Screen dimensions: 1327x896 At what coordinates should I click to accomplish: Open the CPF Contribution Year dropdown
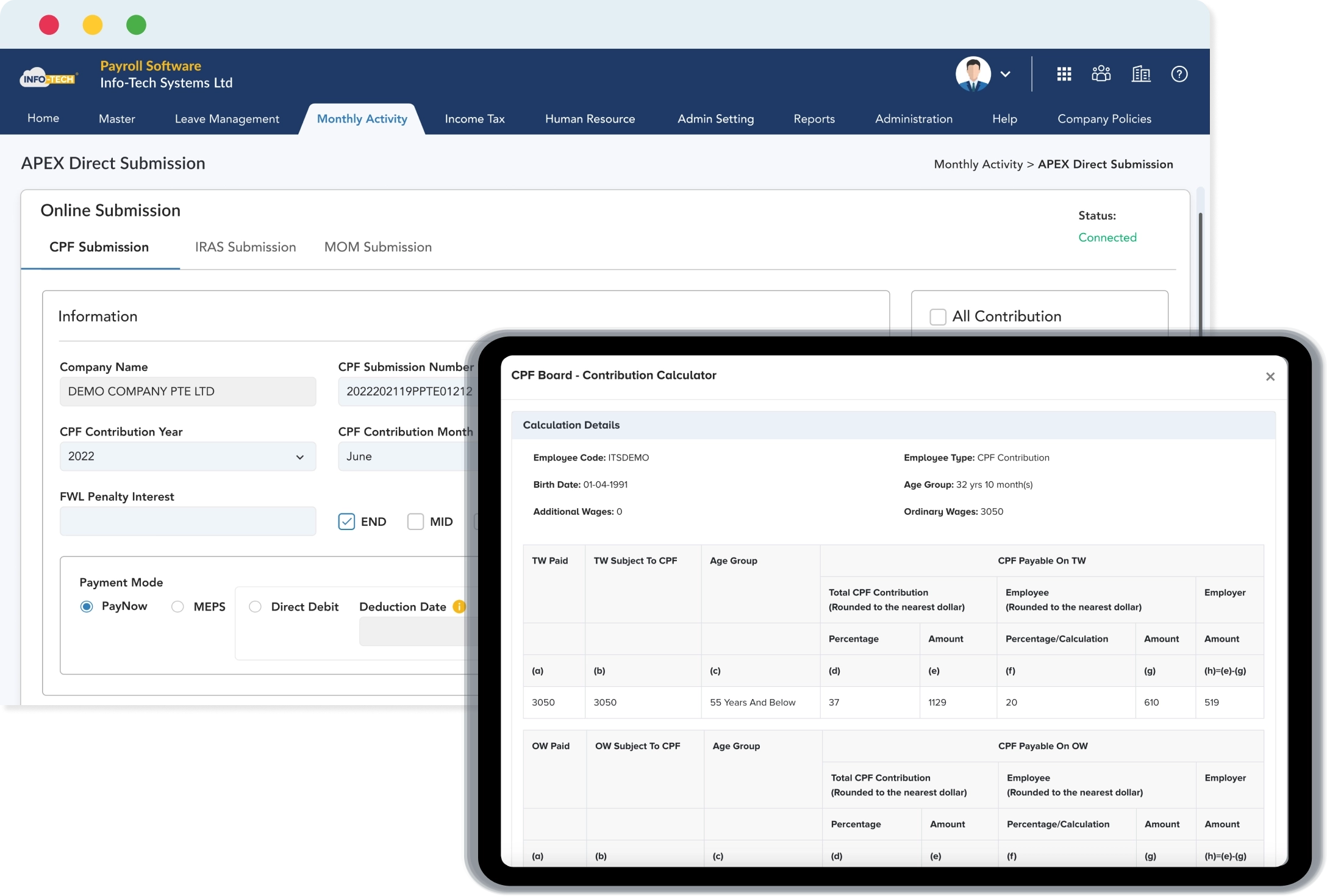pyautogui.click(x=187, y=456)
